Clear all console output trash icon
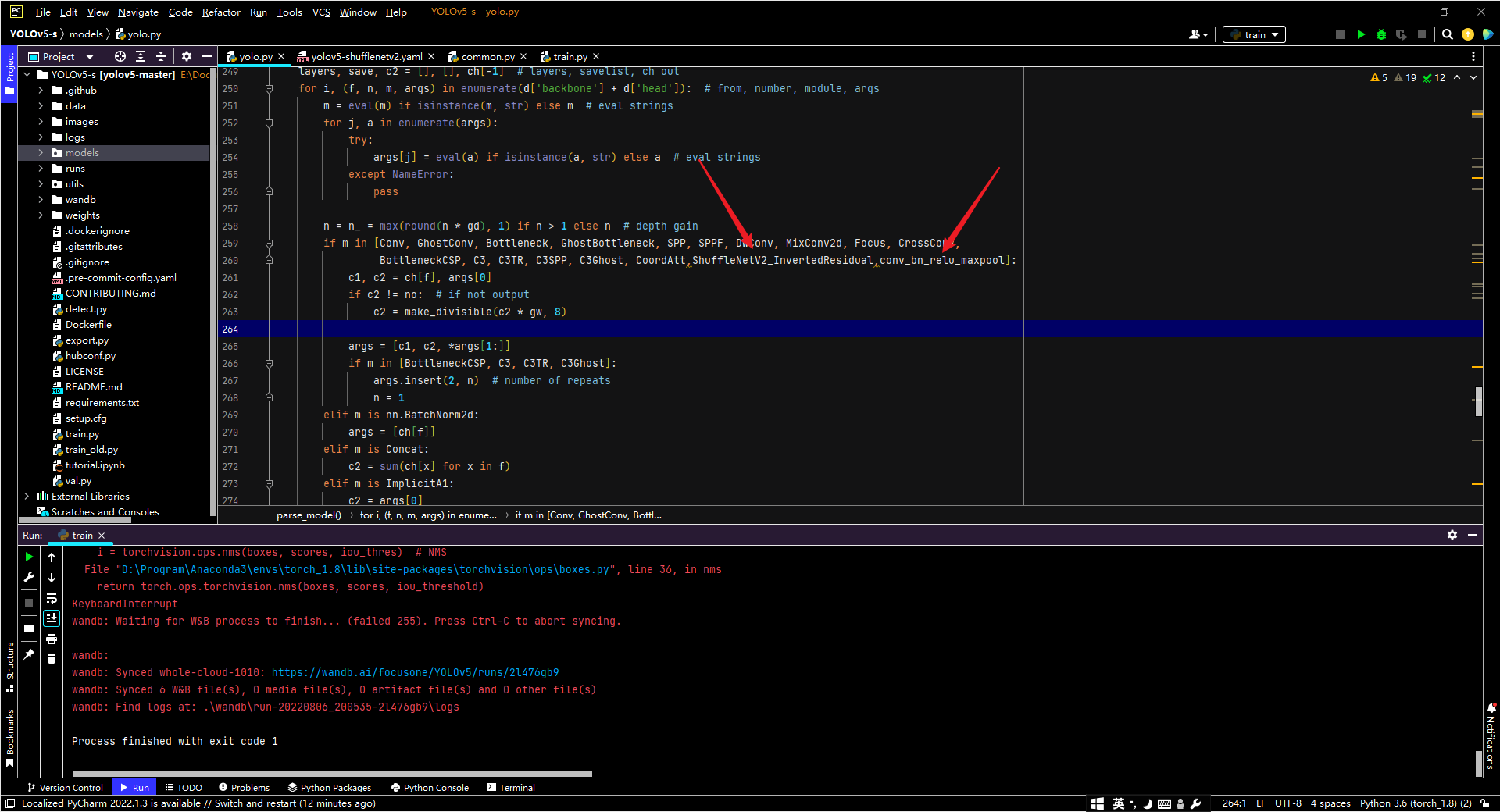 52,659
